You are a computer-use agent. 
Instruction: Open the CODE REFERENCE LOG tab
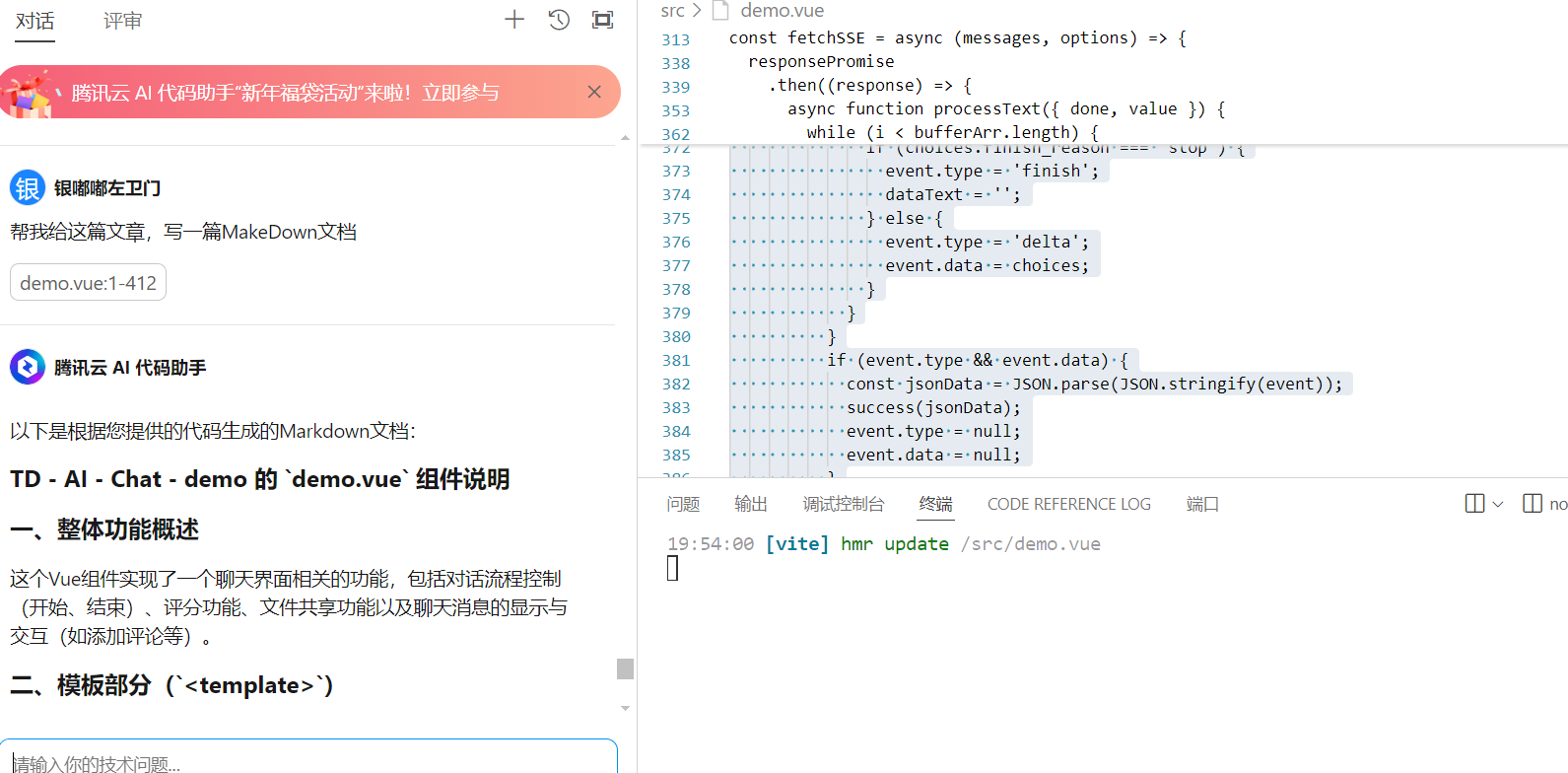click(1069, 504)
